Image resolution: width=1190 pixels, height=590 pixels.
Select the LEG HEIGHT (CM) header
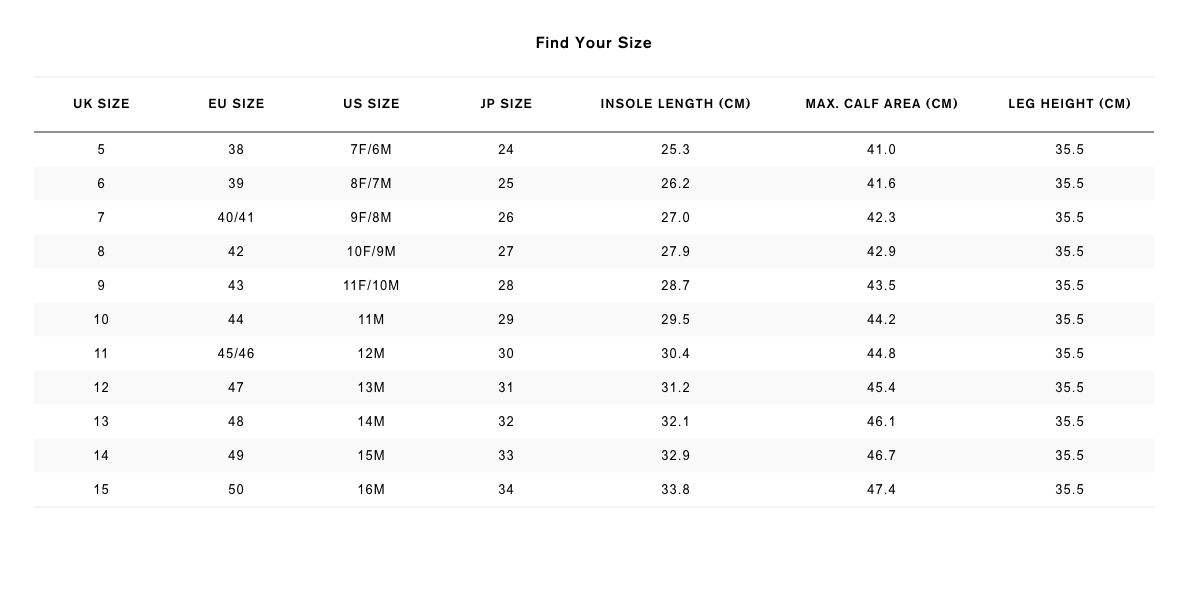pos(1069,104)
